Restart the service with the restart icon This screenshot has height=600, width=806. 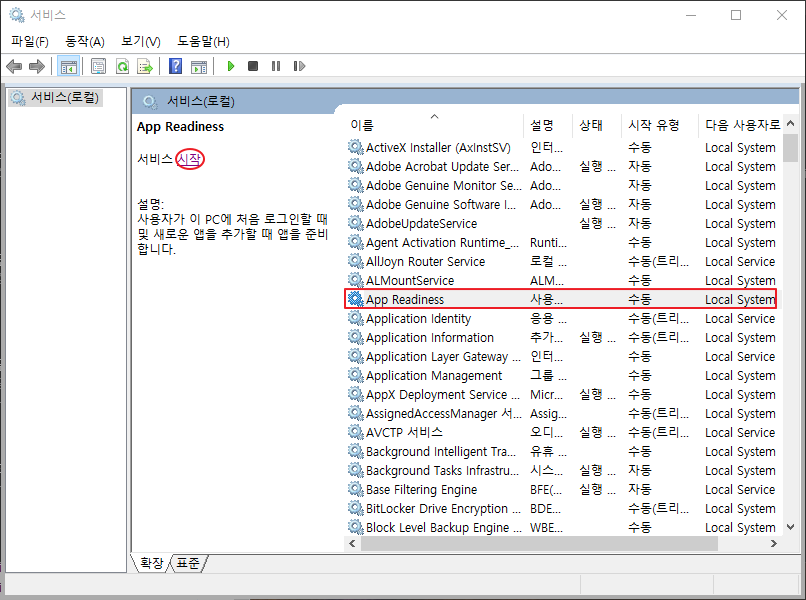pos(299,66)
